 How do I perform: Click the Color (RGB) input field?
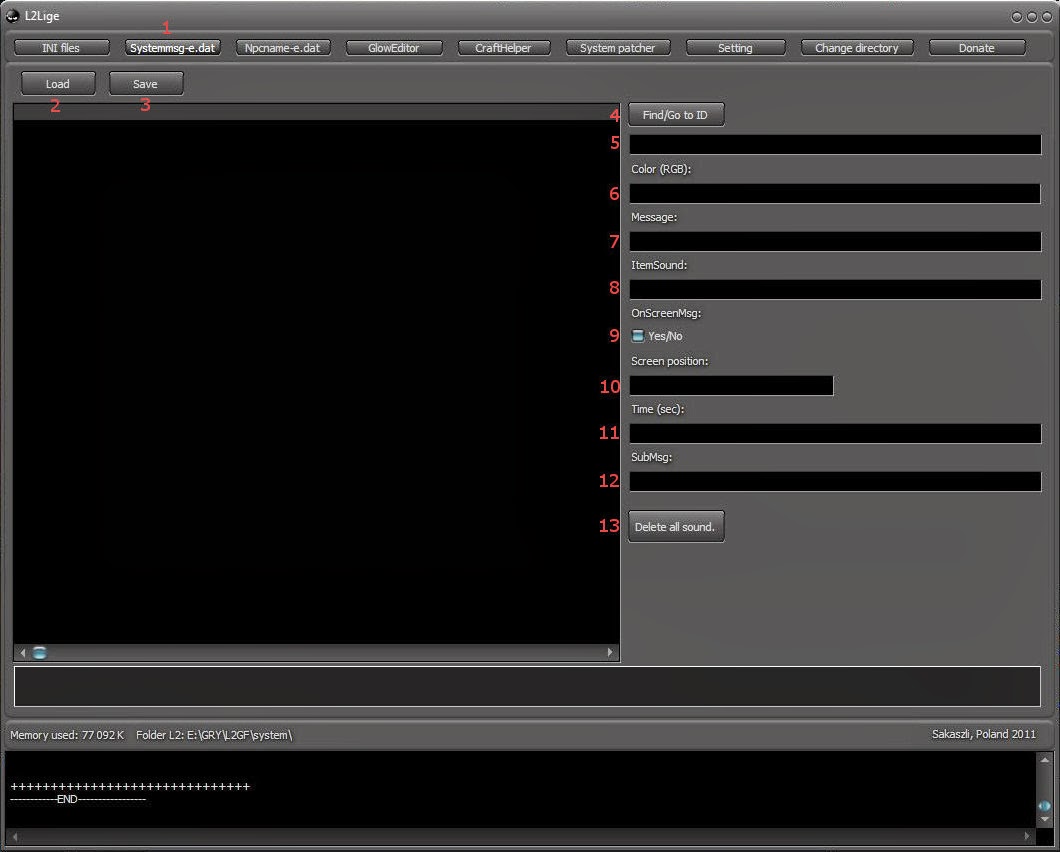click(x=834, y=193)
